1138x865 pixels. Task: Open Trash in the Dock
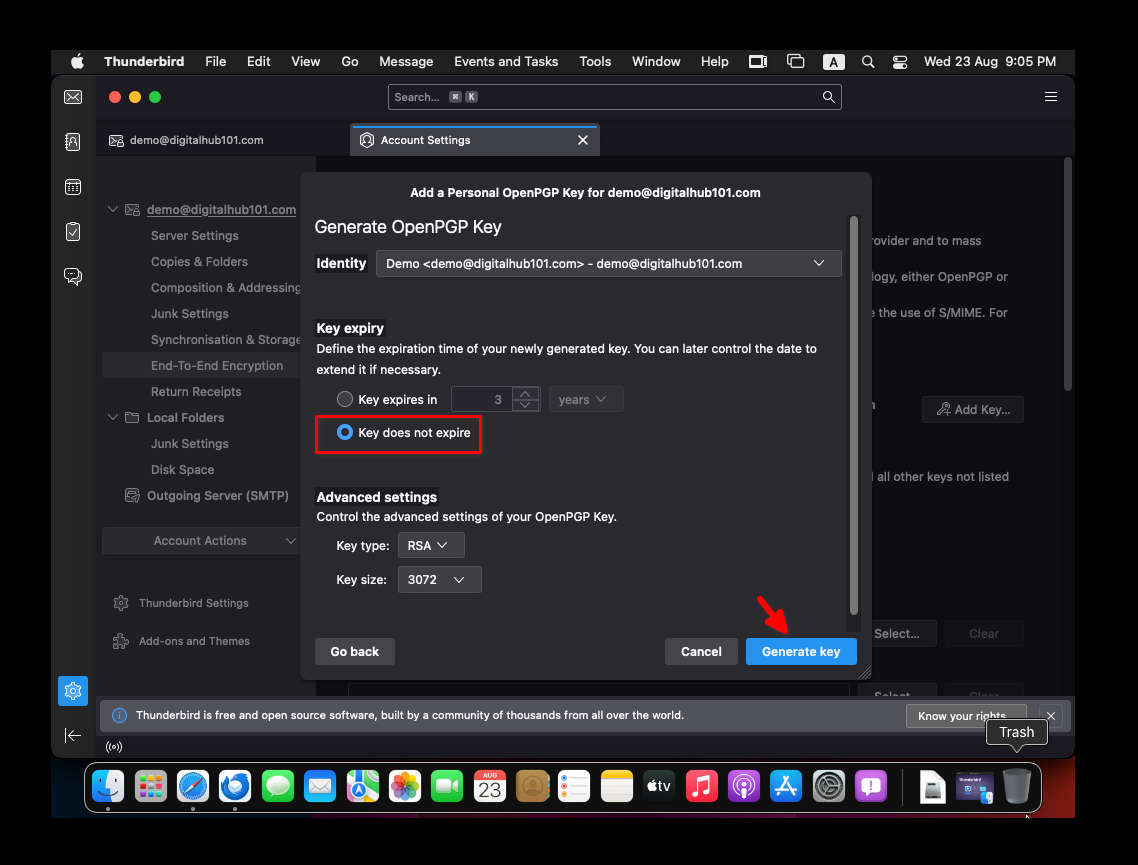point(1016,786)
